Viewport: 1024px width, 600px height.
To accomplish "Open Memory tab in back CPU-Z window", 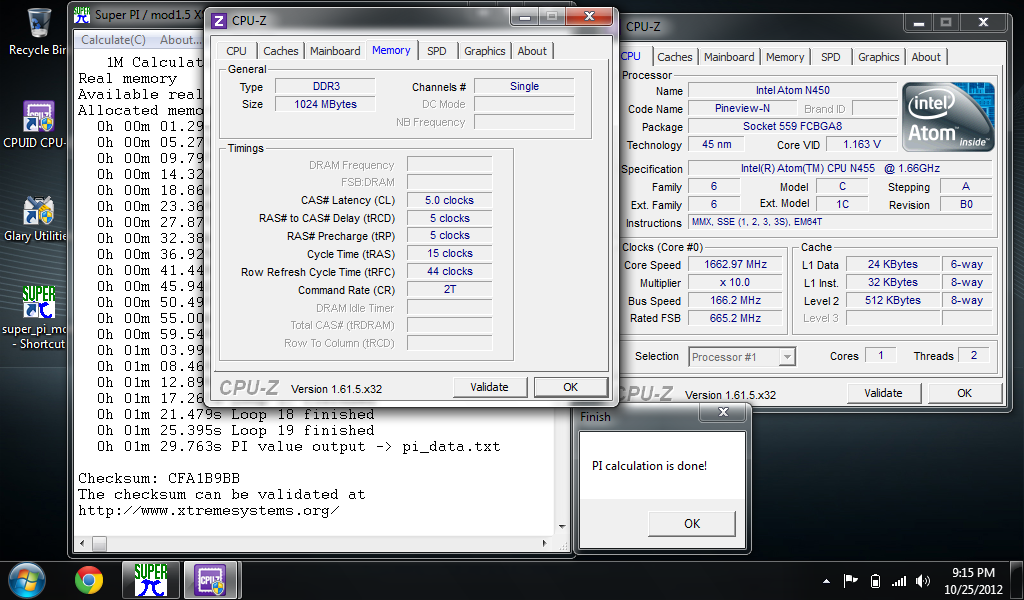I will pyautogui.click(x=785, y=57).
